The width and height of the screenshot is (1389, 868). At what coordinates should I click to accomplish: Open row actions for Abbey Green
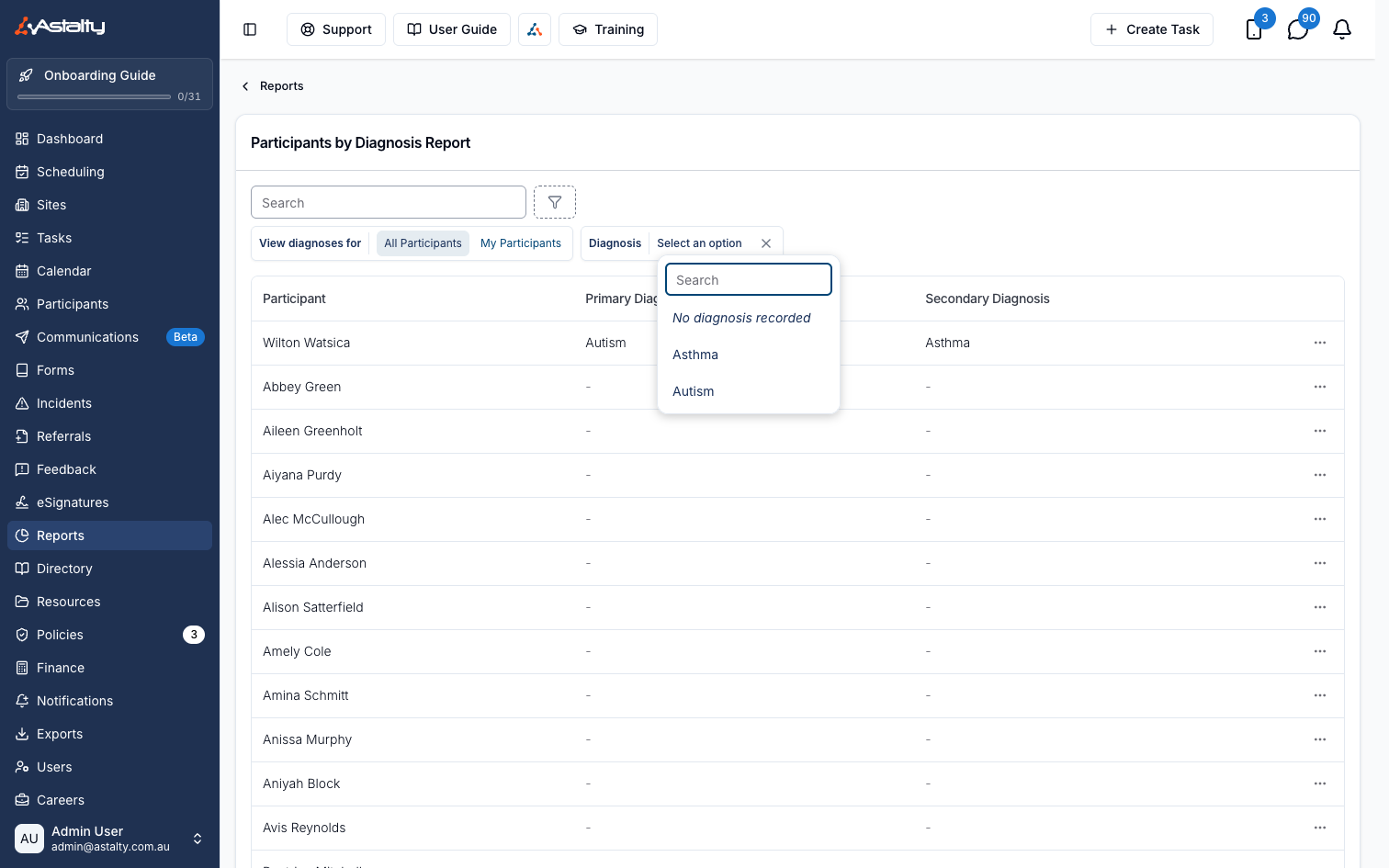tap(1320, 387)
